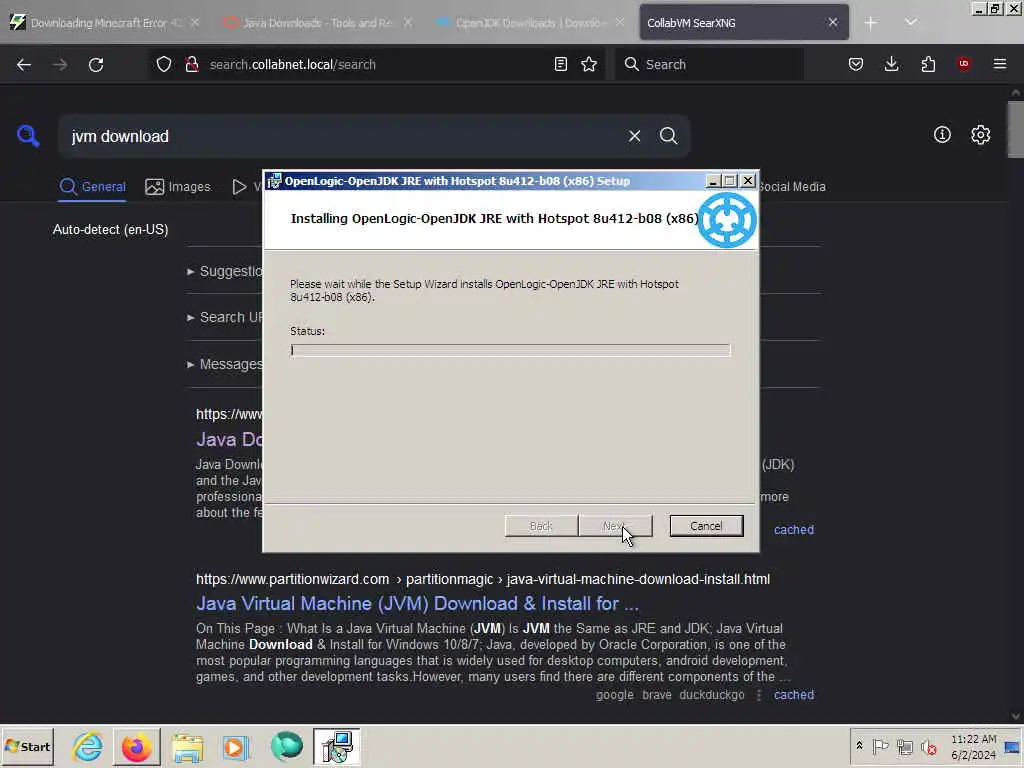
Task: Switch to the Java Downloads tab
Action: 318,23
